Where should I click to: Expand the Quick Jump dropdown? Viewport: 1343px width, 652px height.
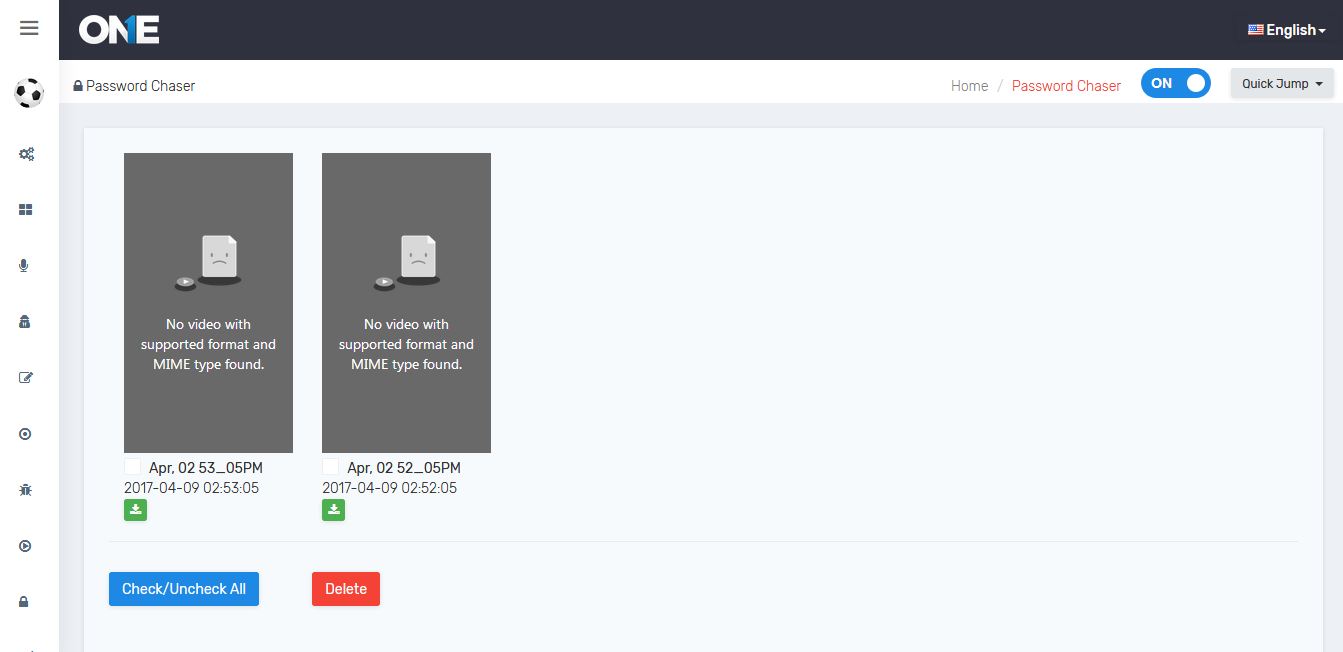(x=1281, y=84)
